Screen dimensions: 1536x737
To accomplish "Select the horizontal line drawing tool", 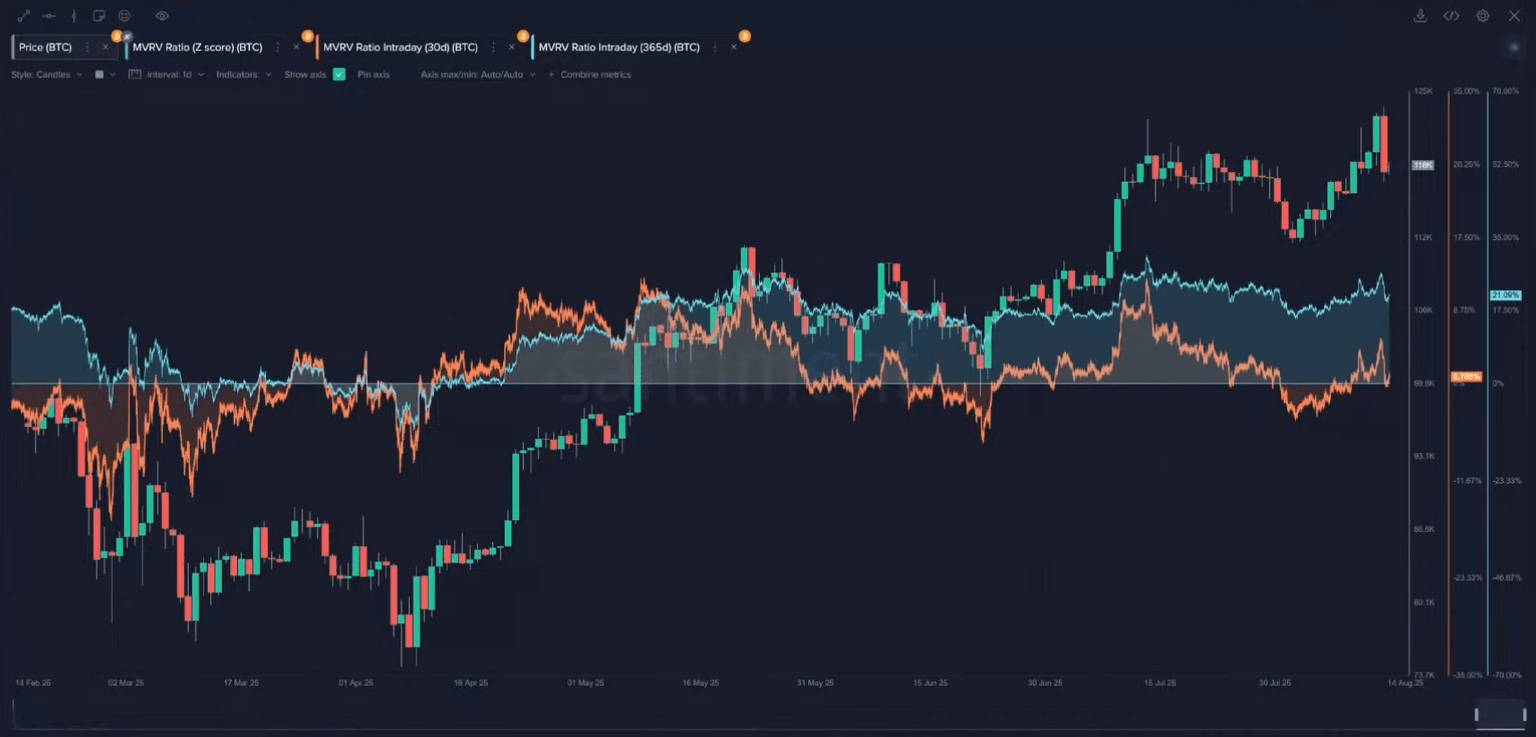I will click(x=48, y=16).
